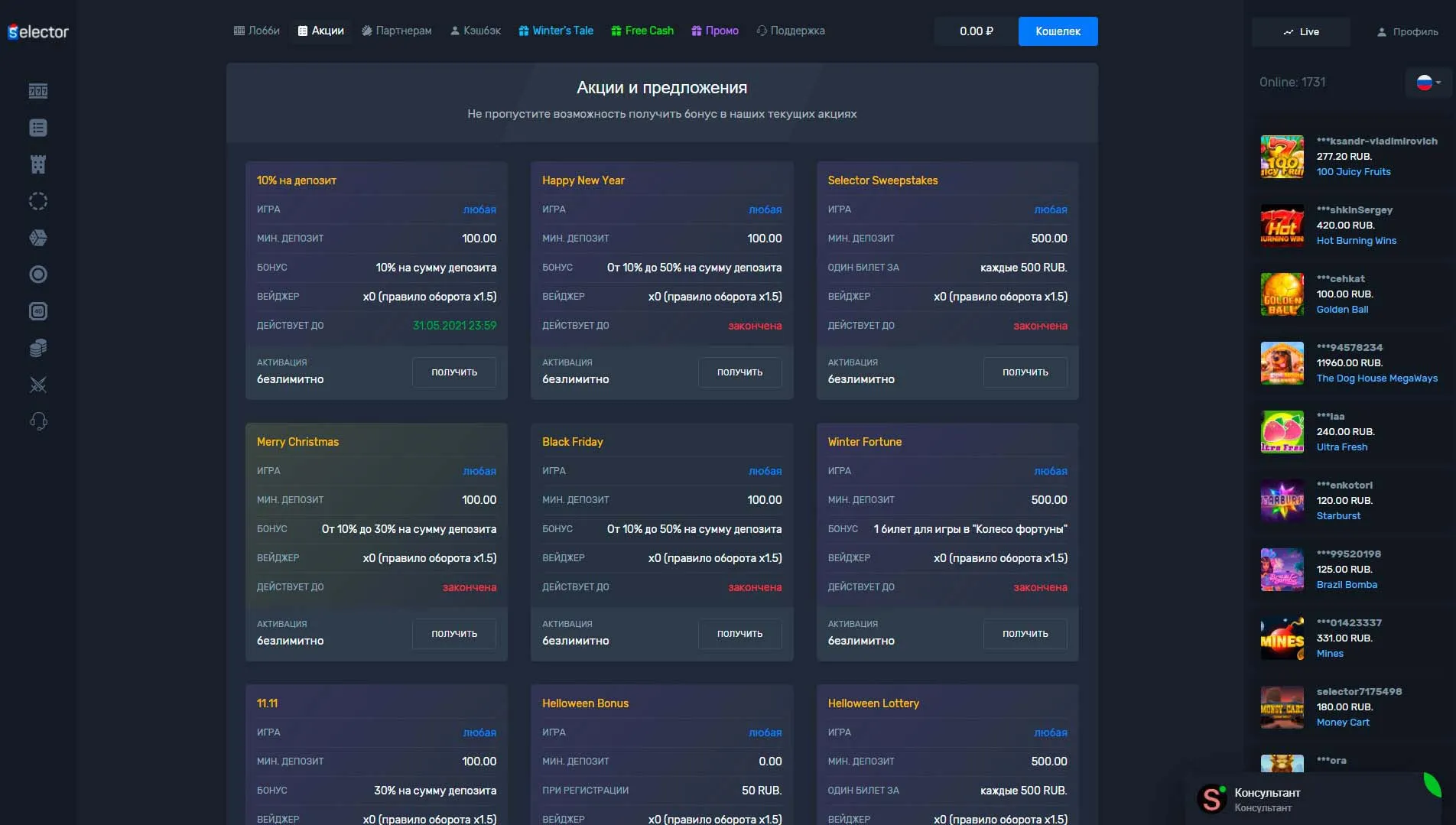Open the Поддержка menu item

click(791, 31)
